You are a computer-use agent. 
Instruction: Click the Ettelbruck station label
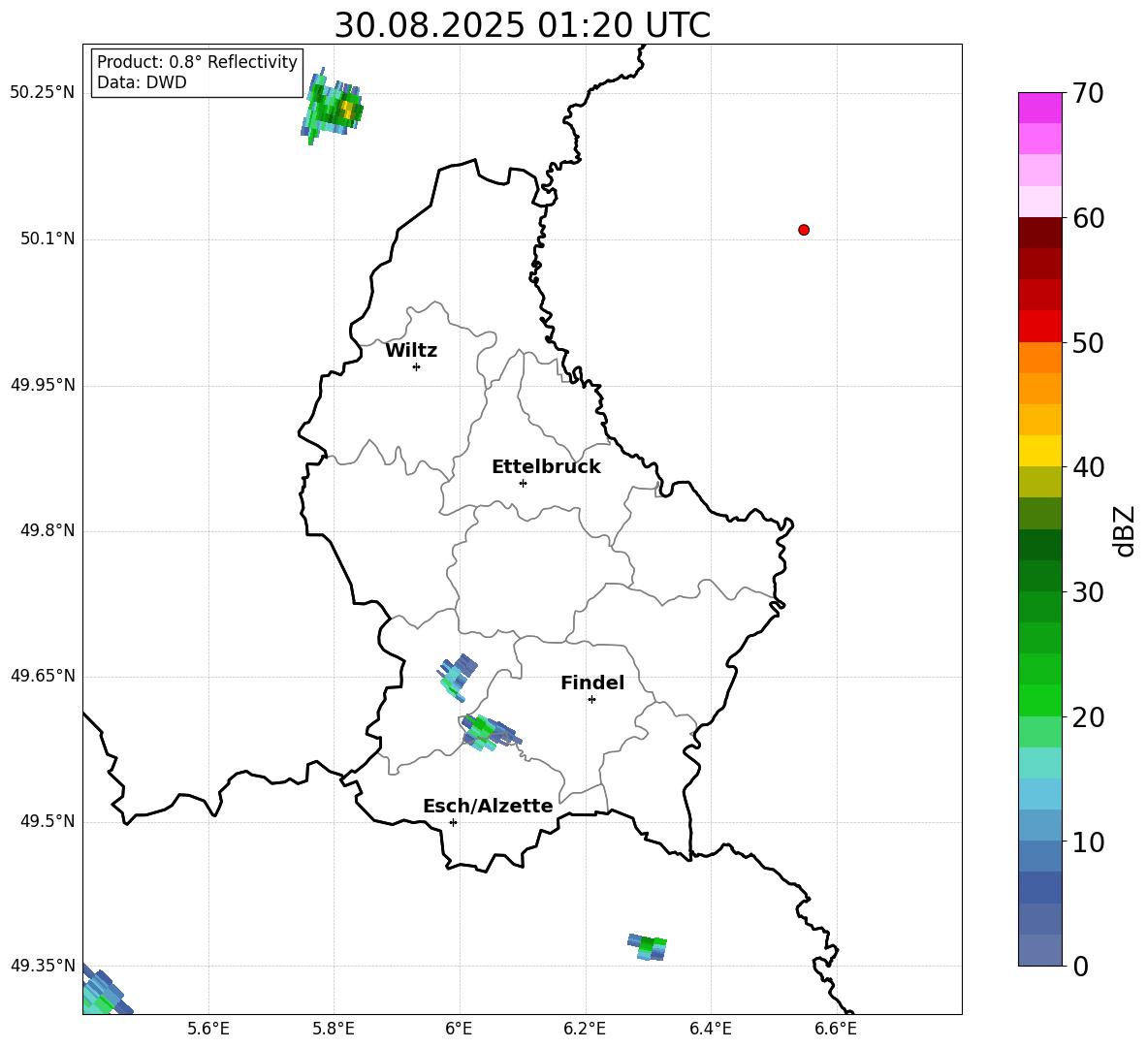tap(546, 467)
